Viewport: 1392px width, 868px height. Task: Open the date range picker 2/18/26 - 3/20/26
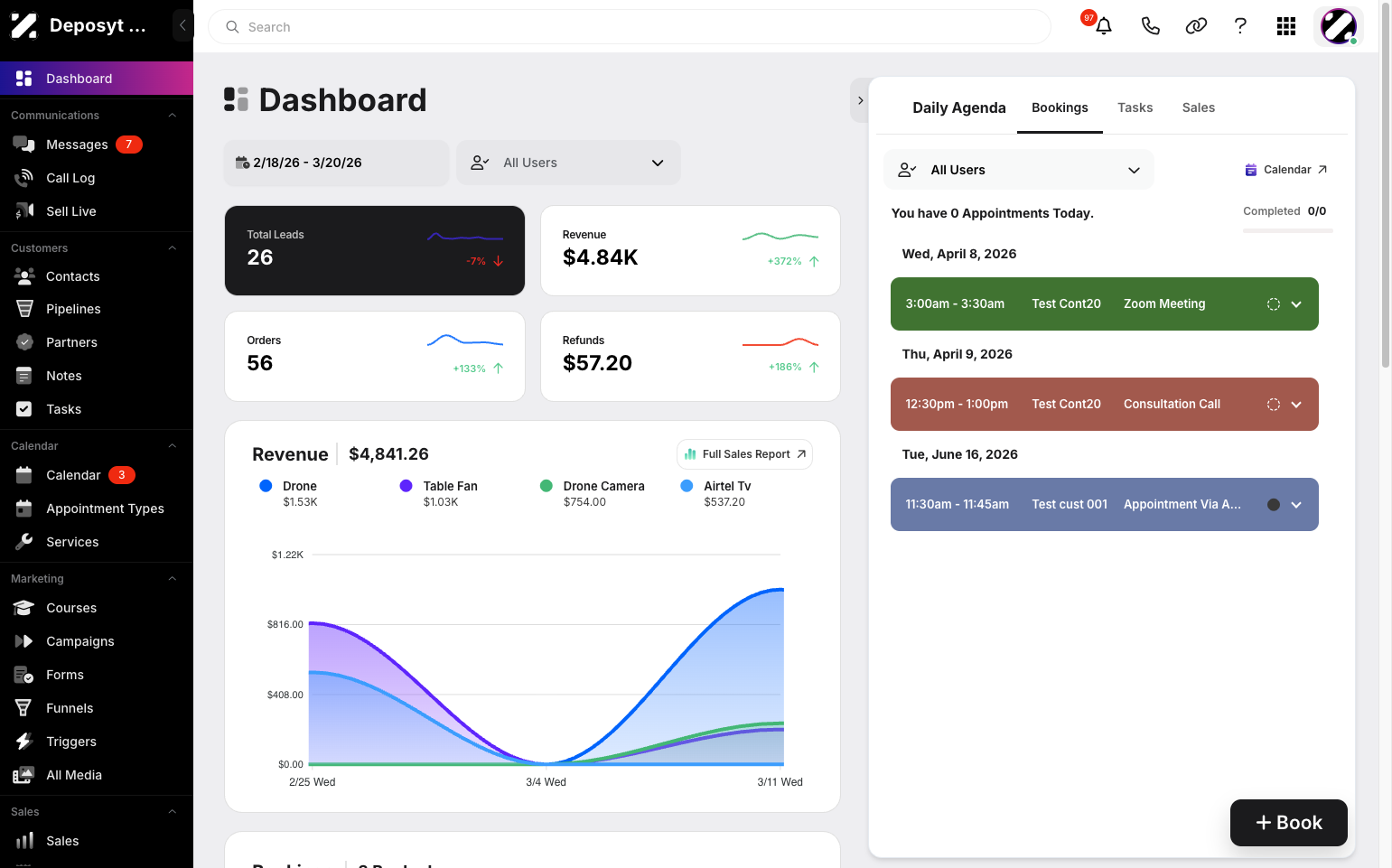pos(336,163)
